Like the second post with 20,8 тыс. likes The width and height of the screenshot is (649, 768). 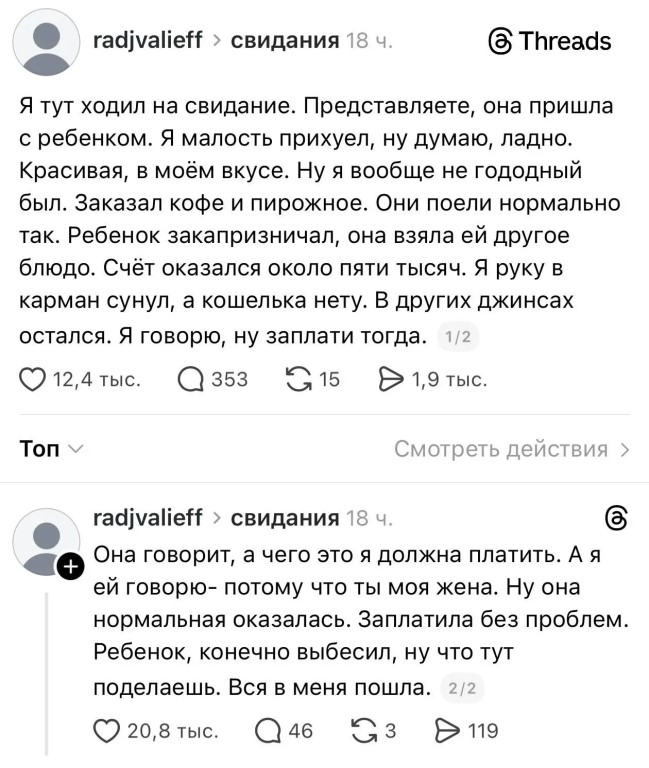point(106,731)
